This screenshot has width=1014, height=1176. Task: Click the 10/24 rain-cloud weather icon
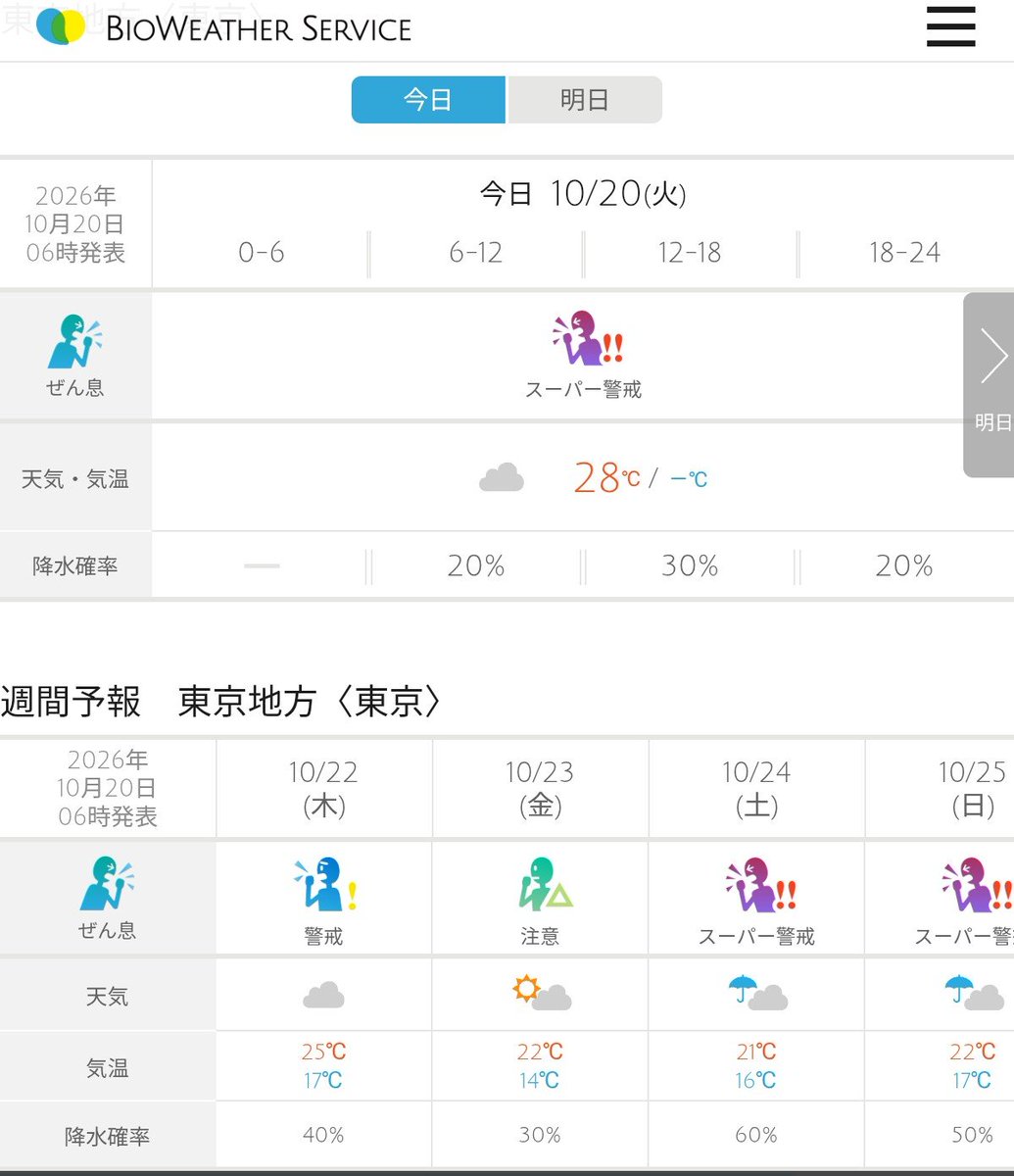pos(757,992)
